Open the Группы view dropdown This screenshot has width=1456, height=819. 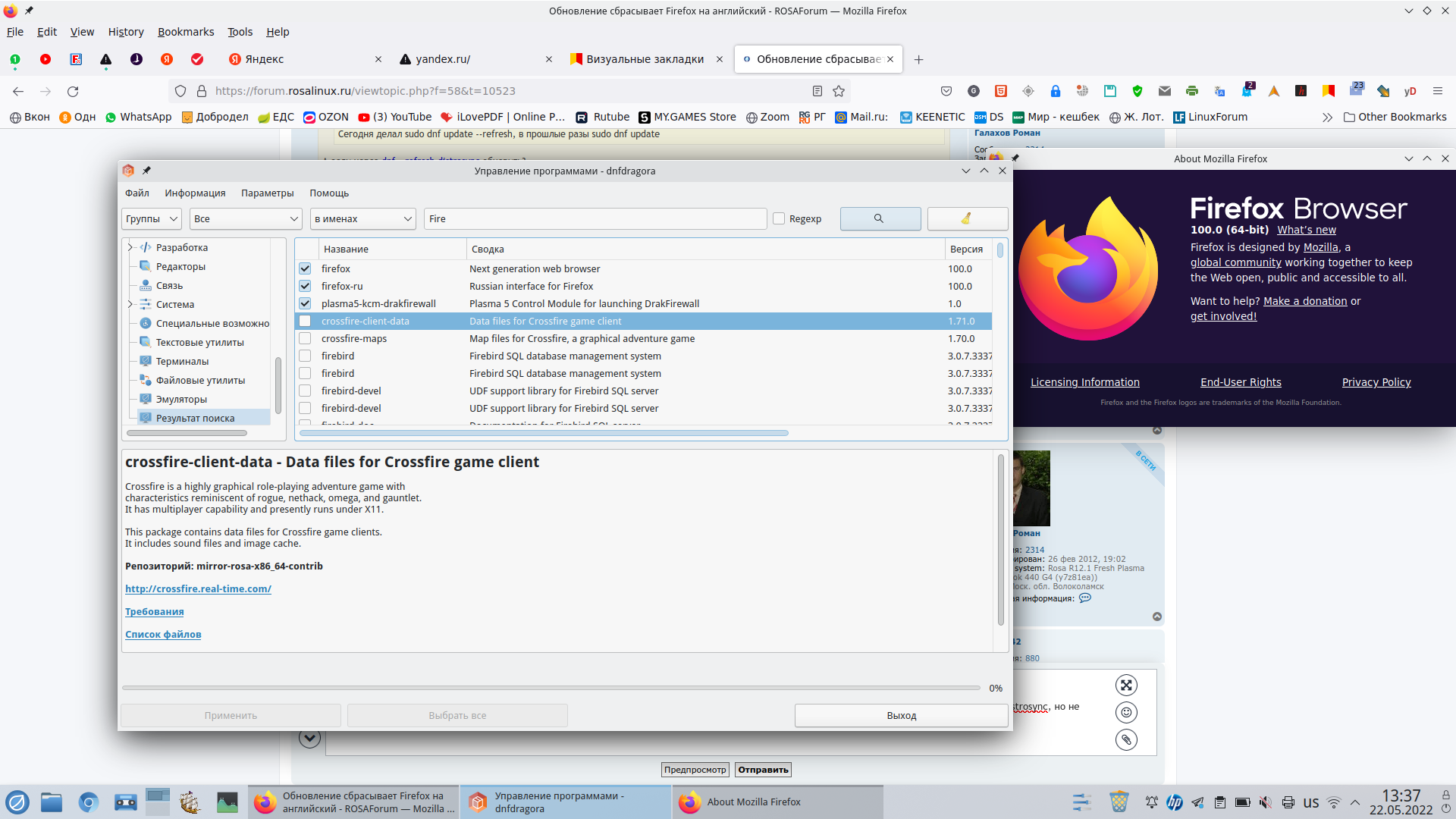152,218
